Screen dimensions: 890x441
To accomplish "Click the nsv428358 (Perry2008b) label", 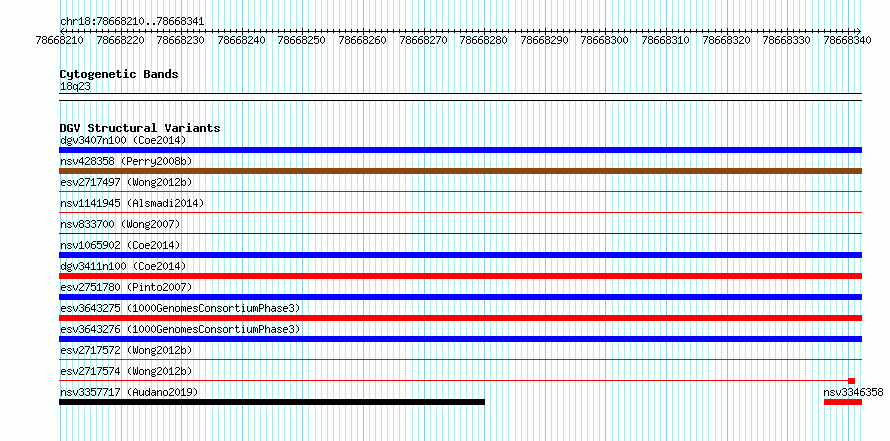I will tap(126, 161).
